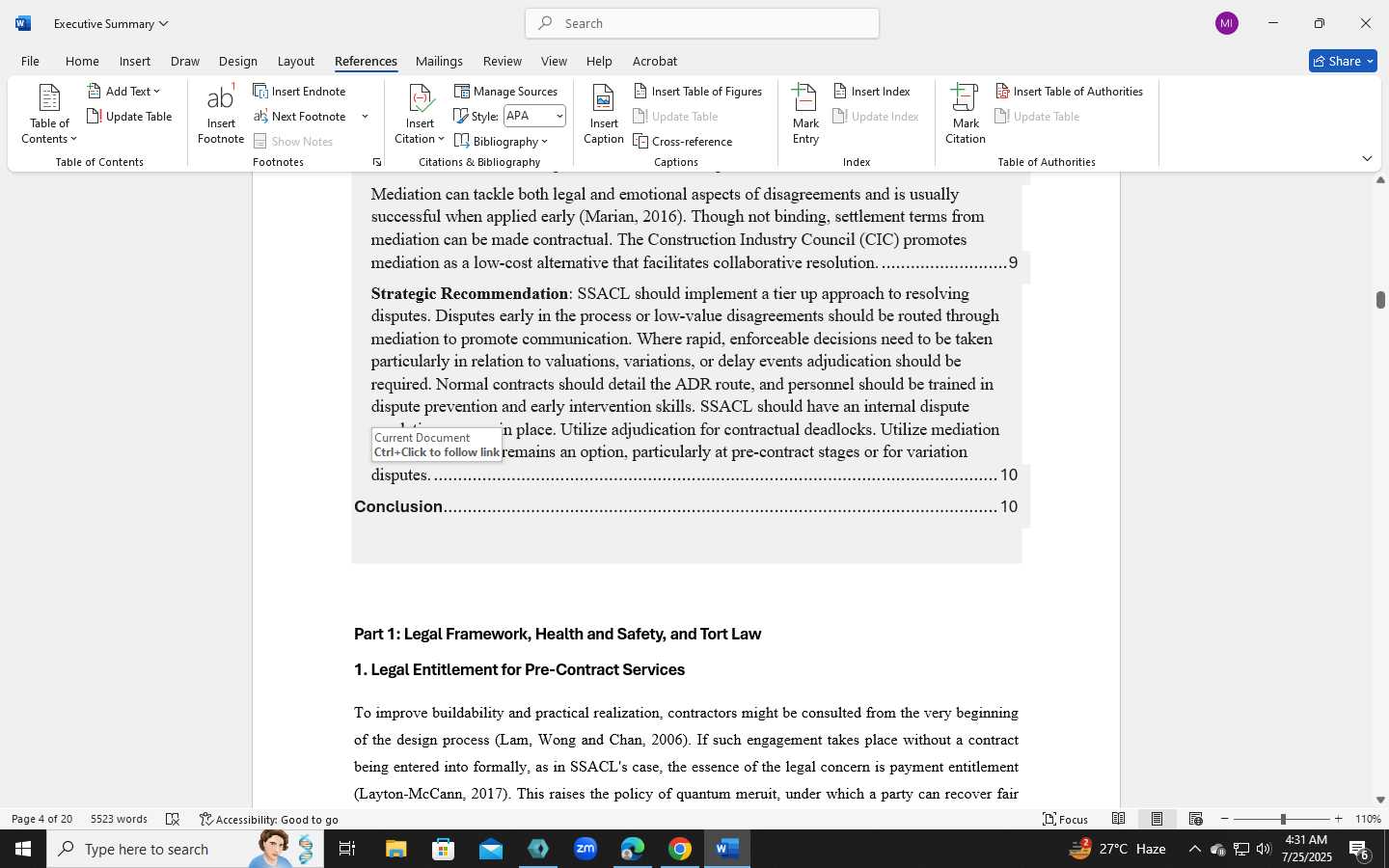The width and height of the screenshot is (1389, 868).
Task: Click Mark Citation
Action: coord(966,115)
